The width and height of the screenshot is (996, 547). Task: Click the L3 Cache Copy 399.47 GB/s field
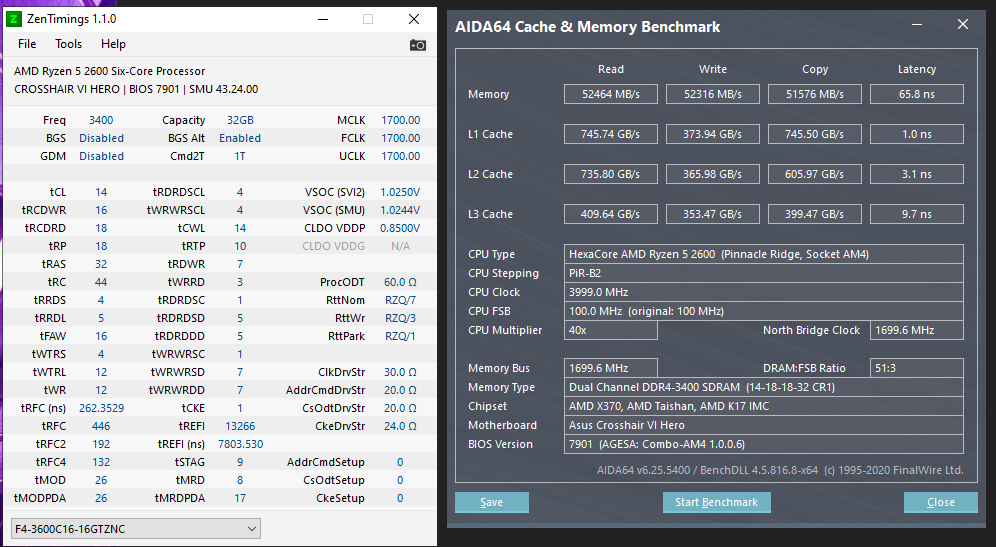pos(815,214)
